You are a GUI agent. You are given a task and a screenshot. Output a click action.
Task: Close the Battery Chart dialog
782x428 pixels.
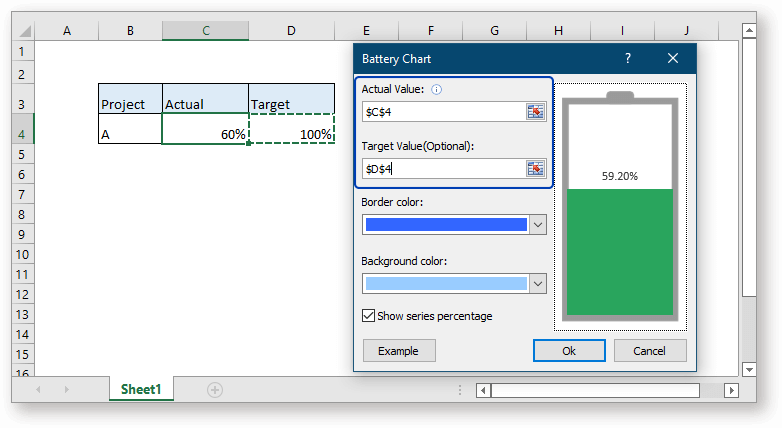click(672, 59)
